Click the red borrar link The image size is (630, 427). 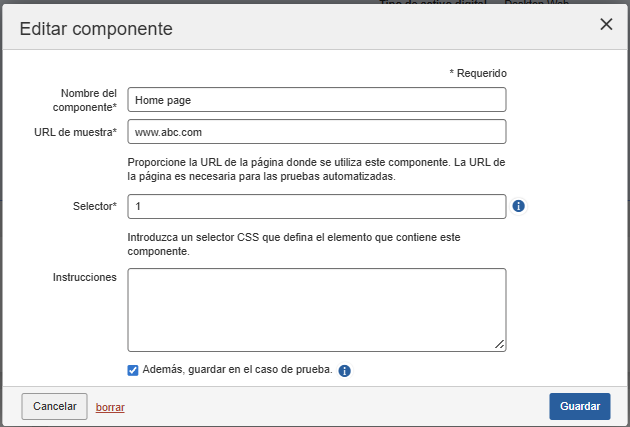(110, 407)
